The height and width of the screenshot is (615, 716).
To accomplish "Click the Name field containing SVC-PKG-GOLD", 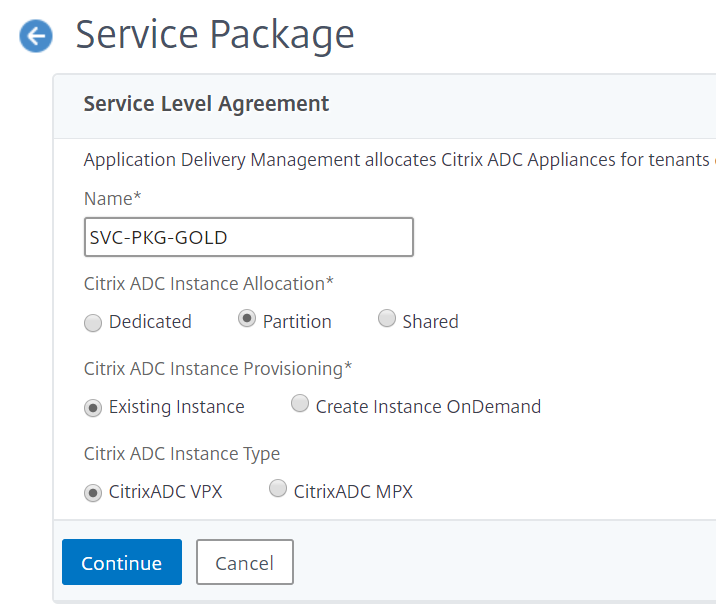I will point(249,237).
